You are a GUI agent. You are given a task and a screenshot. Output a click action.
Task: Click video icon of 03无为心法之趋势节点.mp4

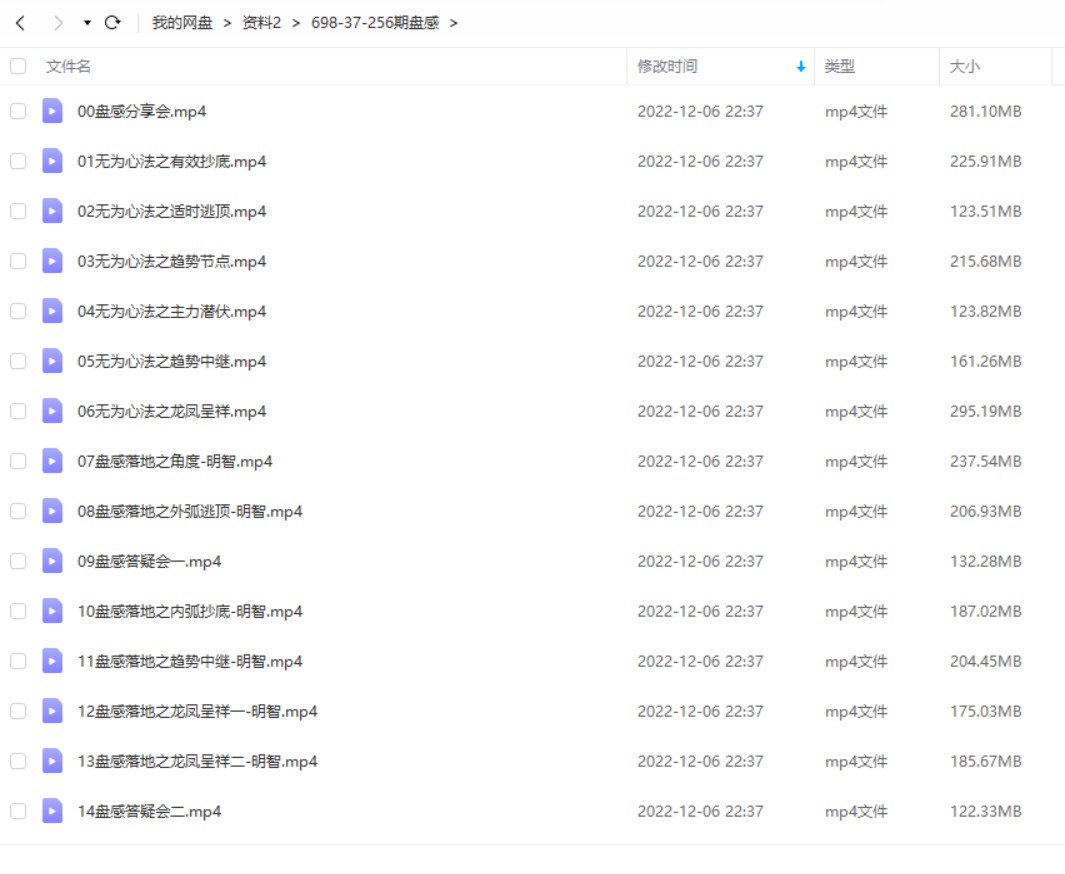52,261
